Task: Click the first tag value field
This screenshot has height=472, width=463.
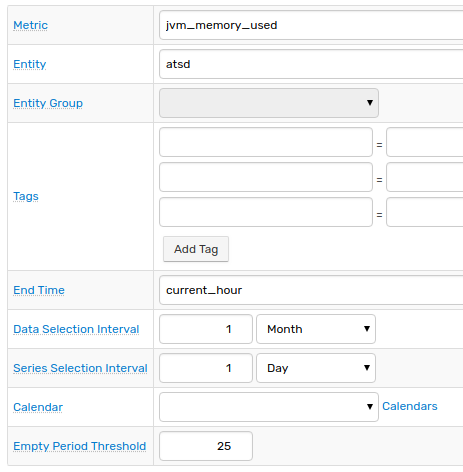Action: tap(424, 142)
